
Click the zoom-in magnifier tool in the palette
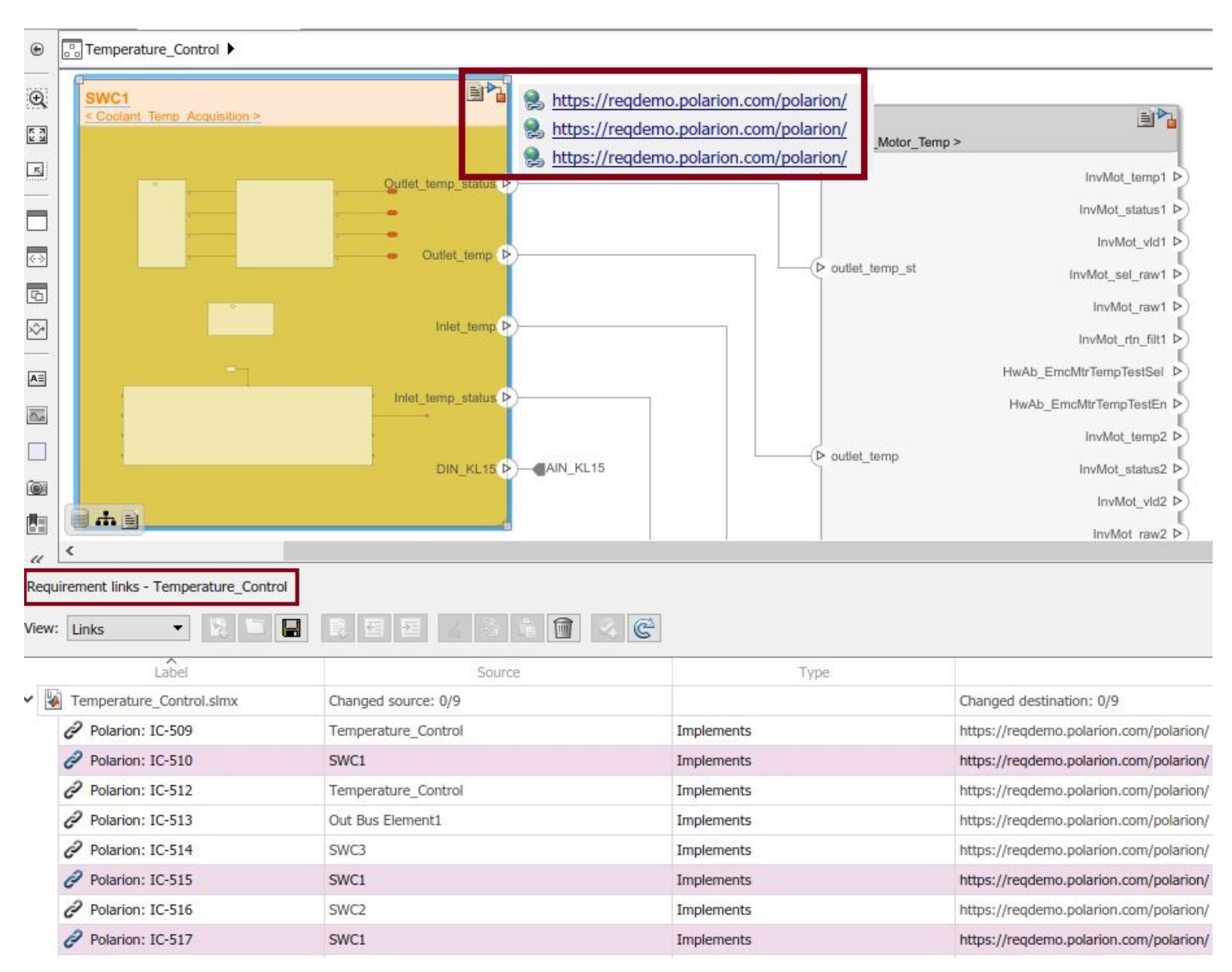[37, 99]
